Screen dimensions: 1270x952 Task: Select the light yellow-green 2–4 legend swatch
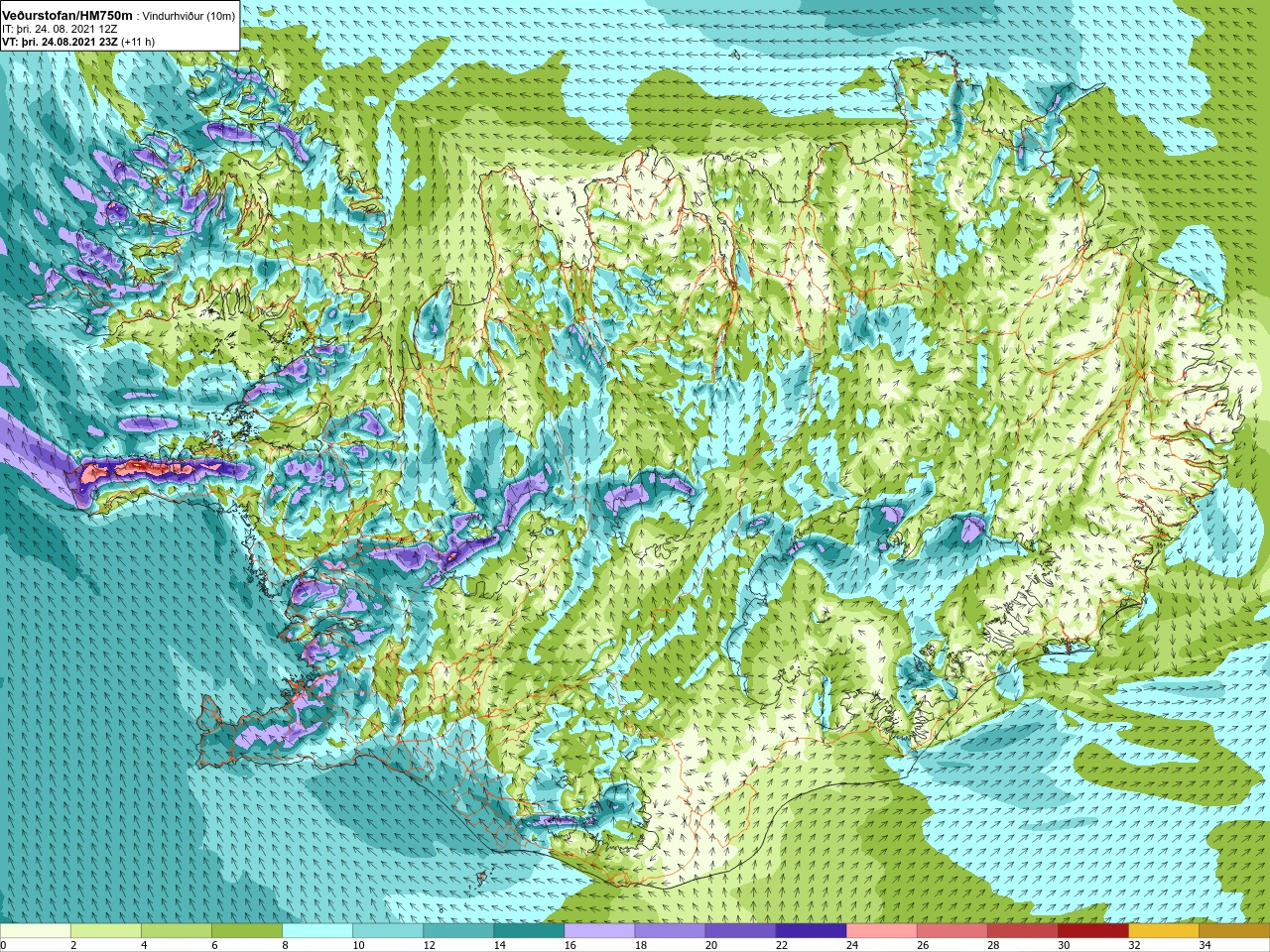click(x=106, y=931)
